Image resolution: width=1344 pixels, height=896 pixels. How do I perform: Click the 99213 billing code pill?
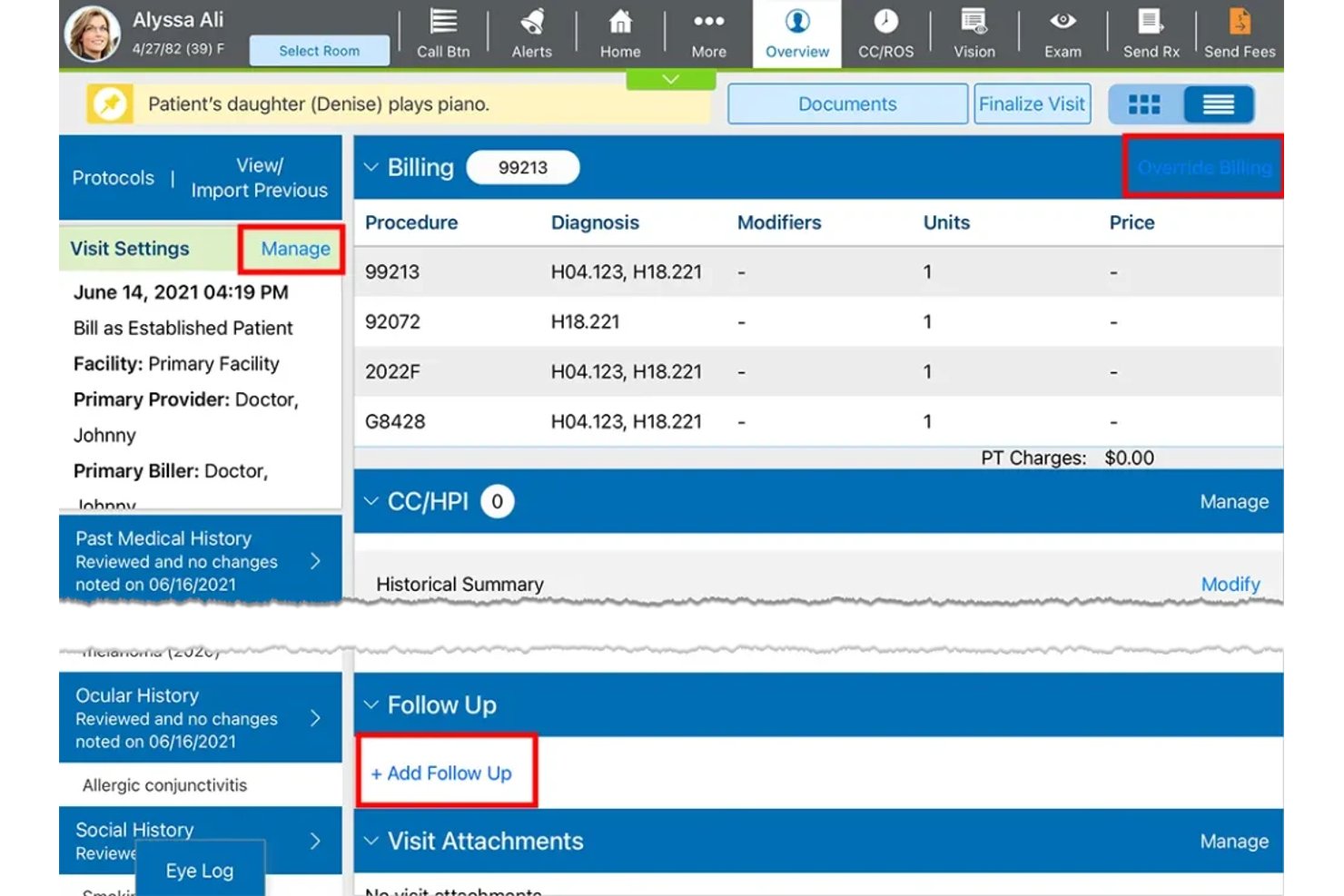point(523,167)
